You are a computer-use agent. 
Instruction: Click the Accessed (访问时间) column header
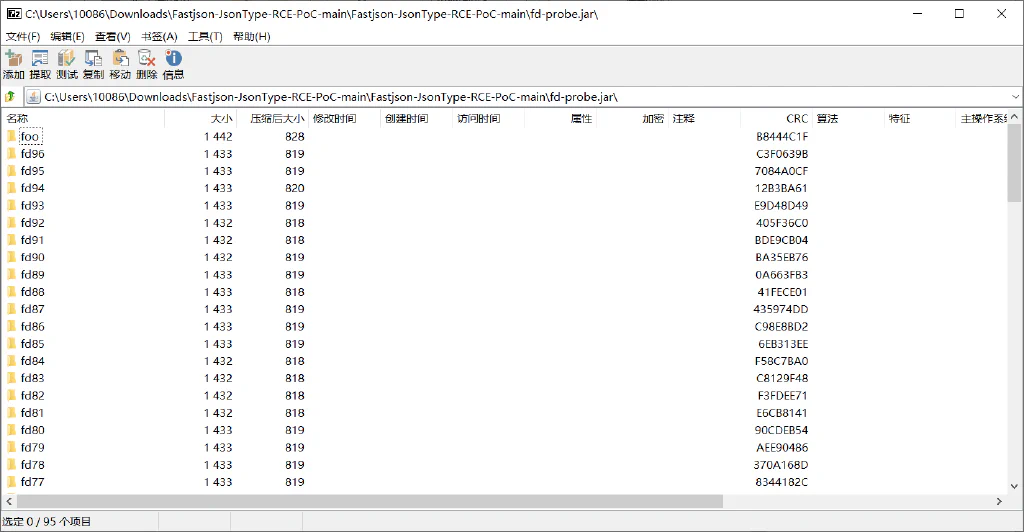point(488,118)
